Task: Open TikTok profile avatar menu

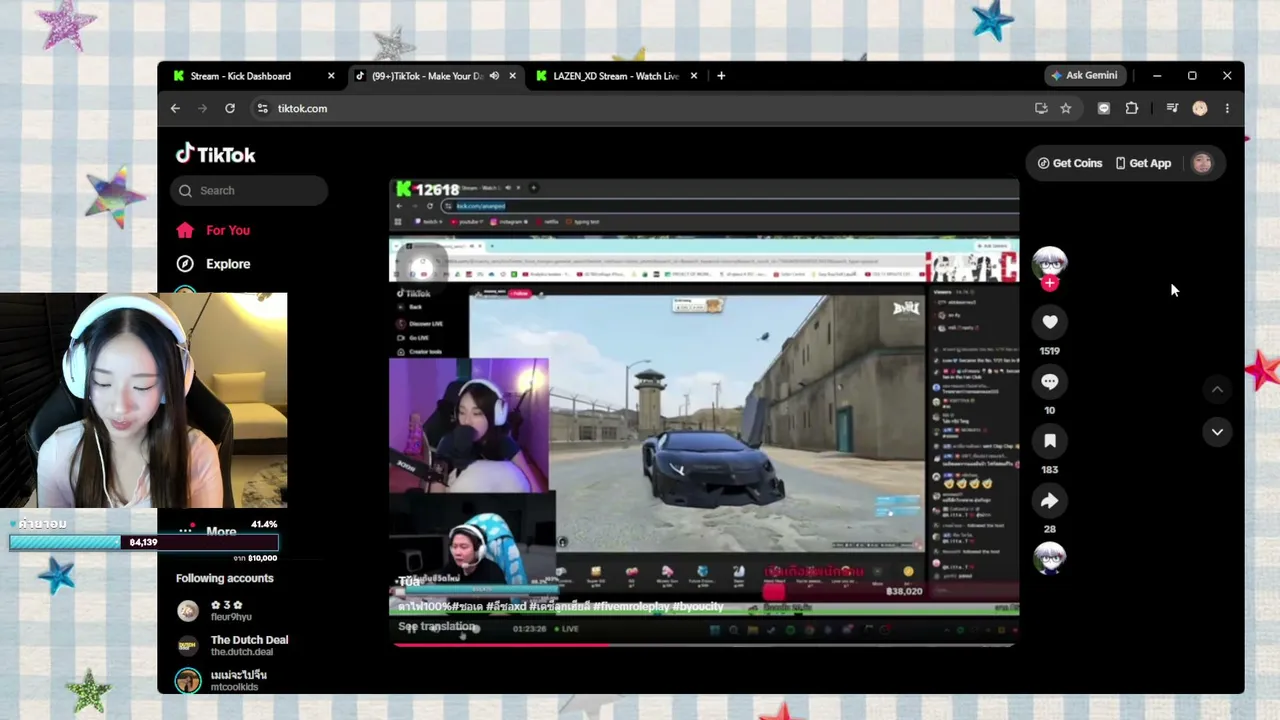Action: click(x=1202, y=163)
